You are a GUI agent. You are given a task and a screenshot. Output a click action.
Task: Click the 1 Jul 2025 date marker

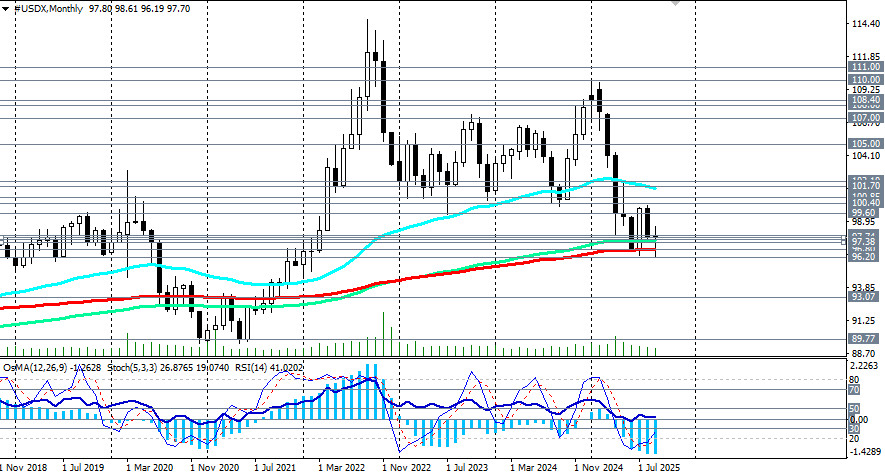(x=660, y=467)
